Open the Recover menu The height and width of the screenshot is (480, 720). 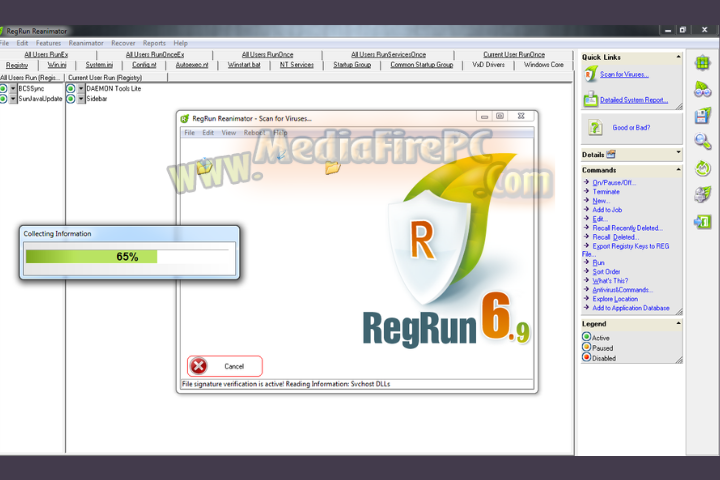(x=123, y=43)
